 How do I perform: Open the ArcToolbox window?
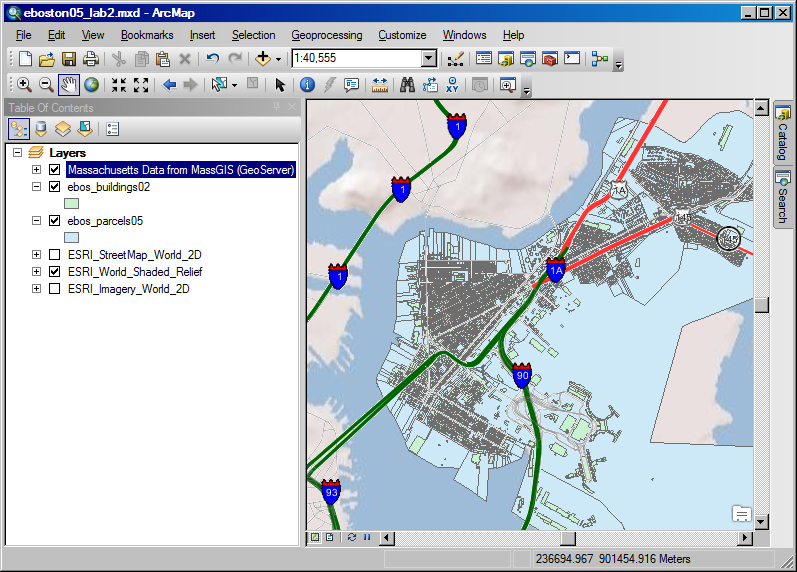coord(549,59)
